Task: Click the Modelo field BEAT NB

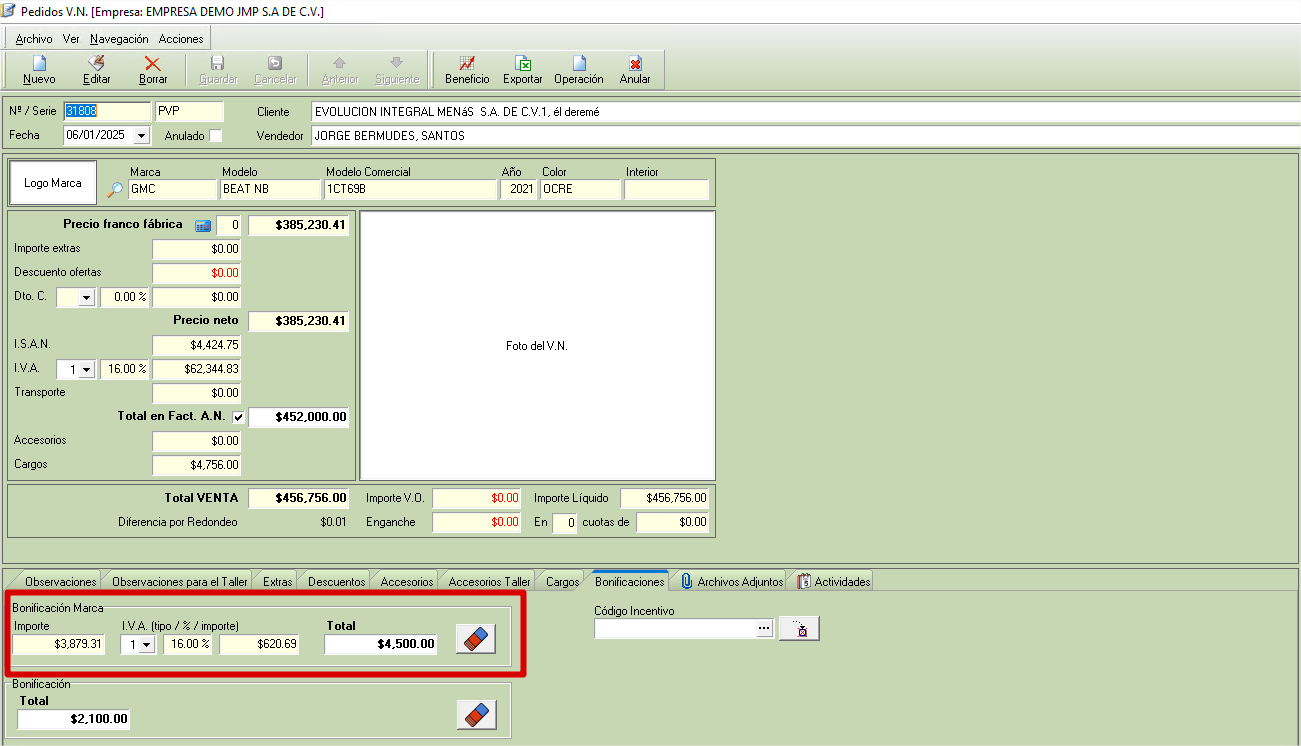Action: tap(270, 189)
